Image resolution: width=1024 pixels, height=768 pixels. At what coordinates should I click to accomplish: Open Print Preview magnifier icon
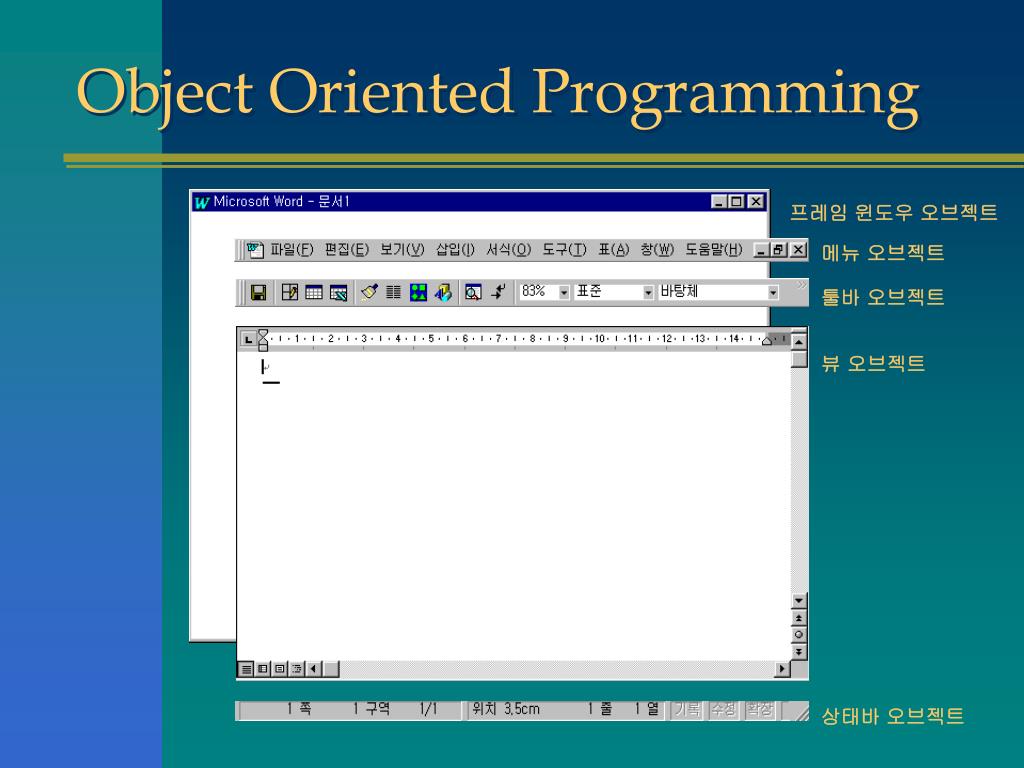pos(473,293)
